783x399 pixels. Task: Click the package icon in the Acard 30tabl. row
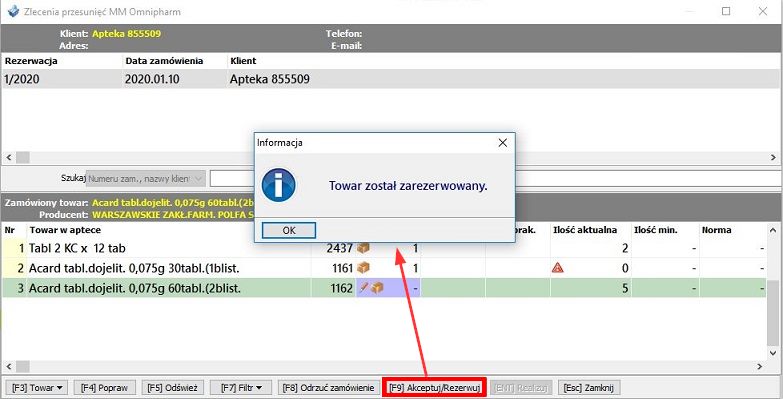[x=363, y=268]
